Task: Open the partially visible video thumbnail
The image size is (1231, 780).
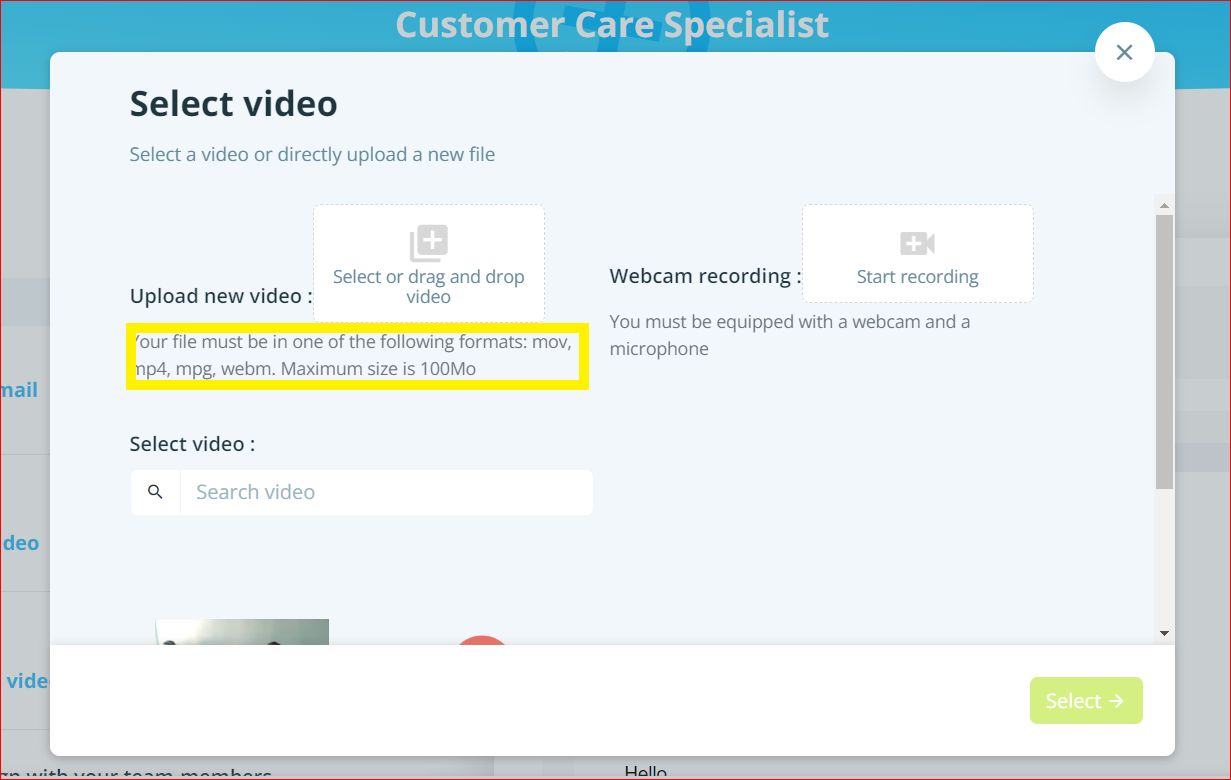Action: 242,632
